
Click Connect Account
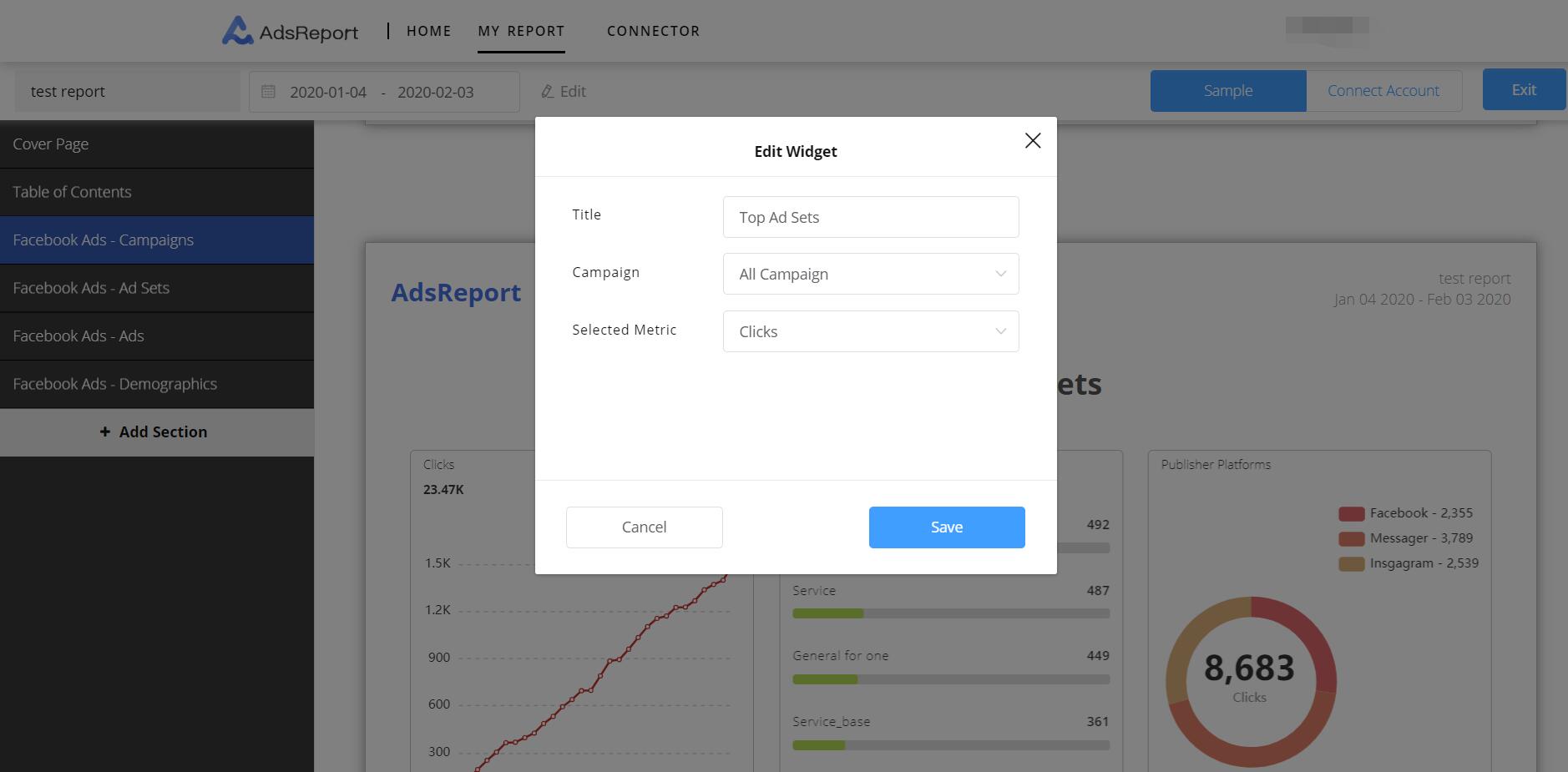[1383, 90]
